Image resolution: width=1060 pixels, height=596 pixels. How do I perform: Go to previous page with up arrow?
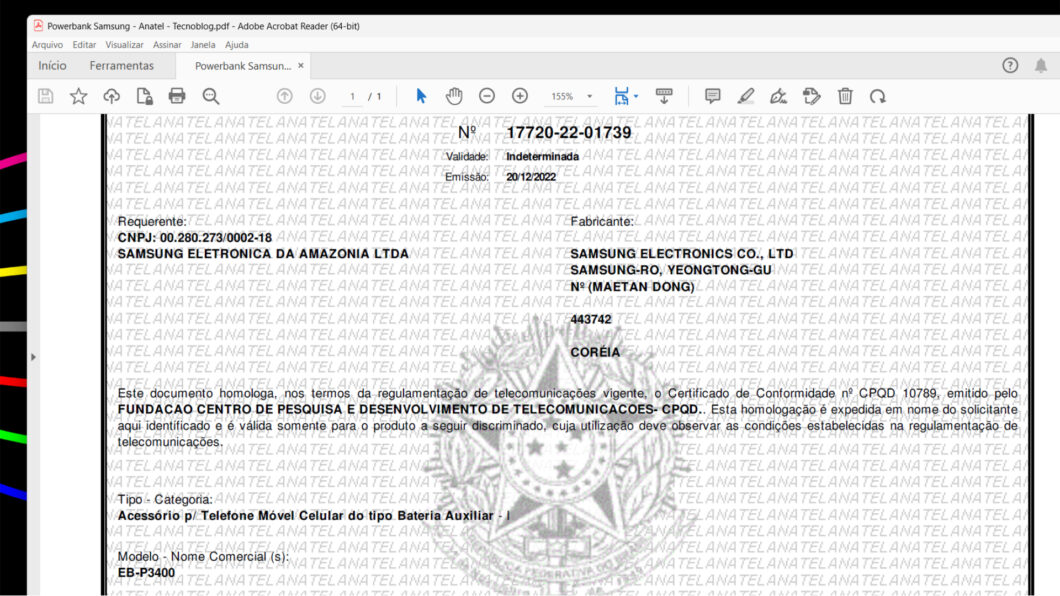click(x=285, y=96)
